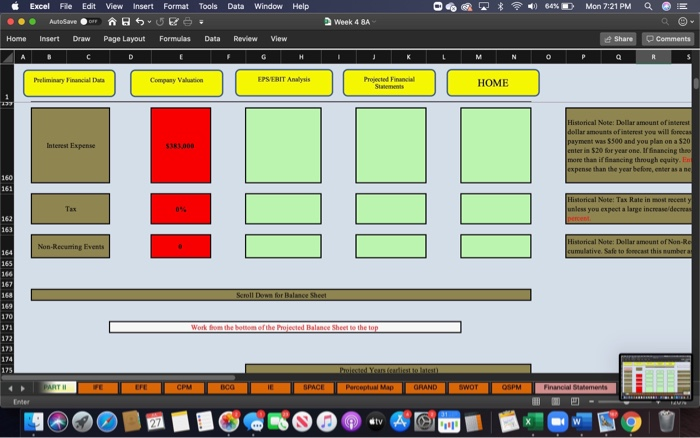
Task: Click the next sheet navigation arrow
Action: [x=22, y=388]
